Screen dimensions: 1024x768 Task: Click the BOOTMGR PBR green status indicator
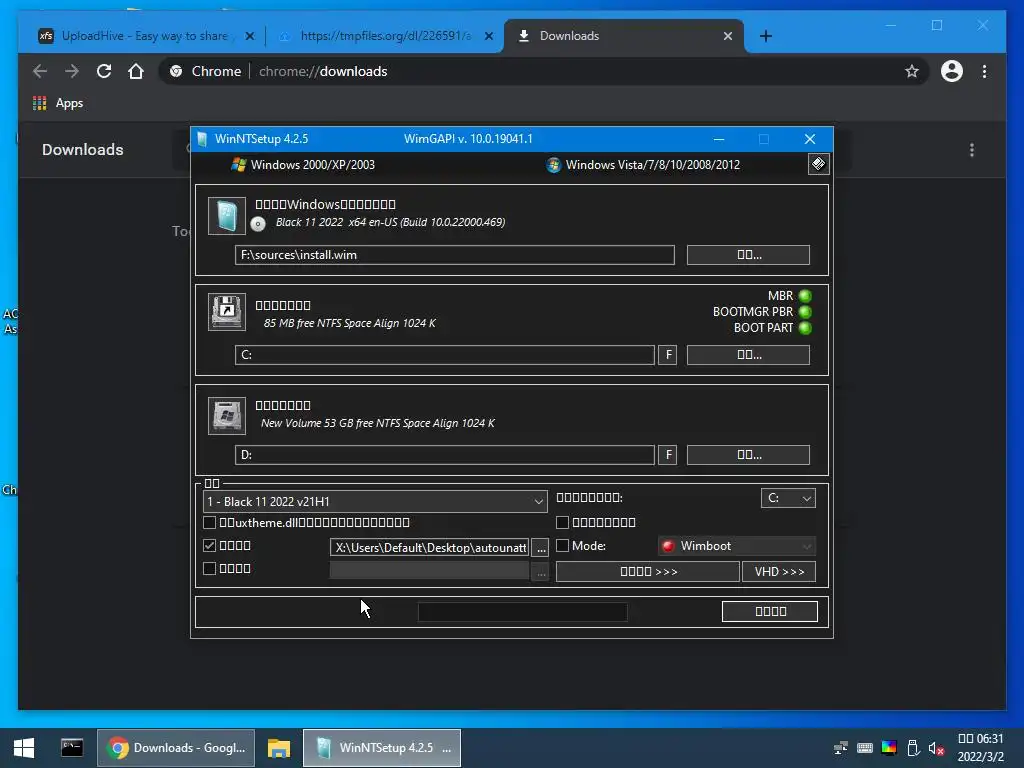coord(805,312)
